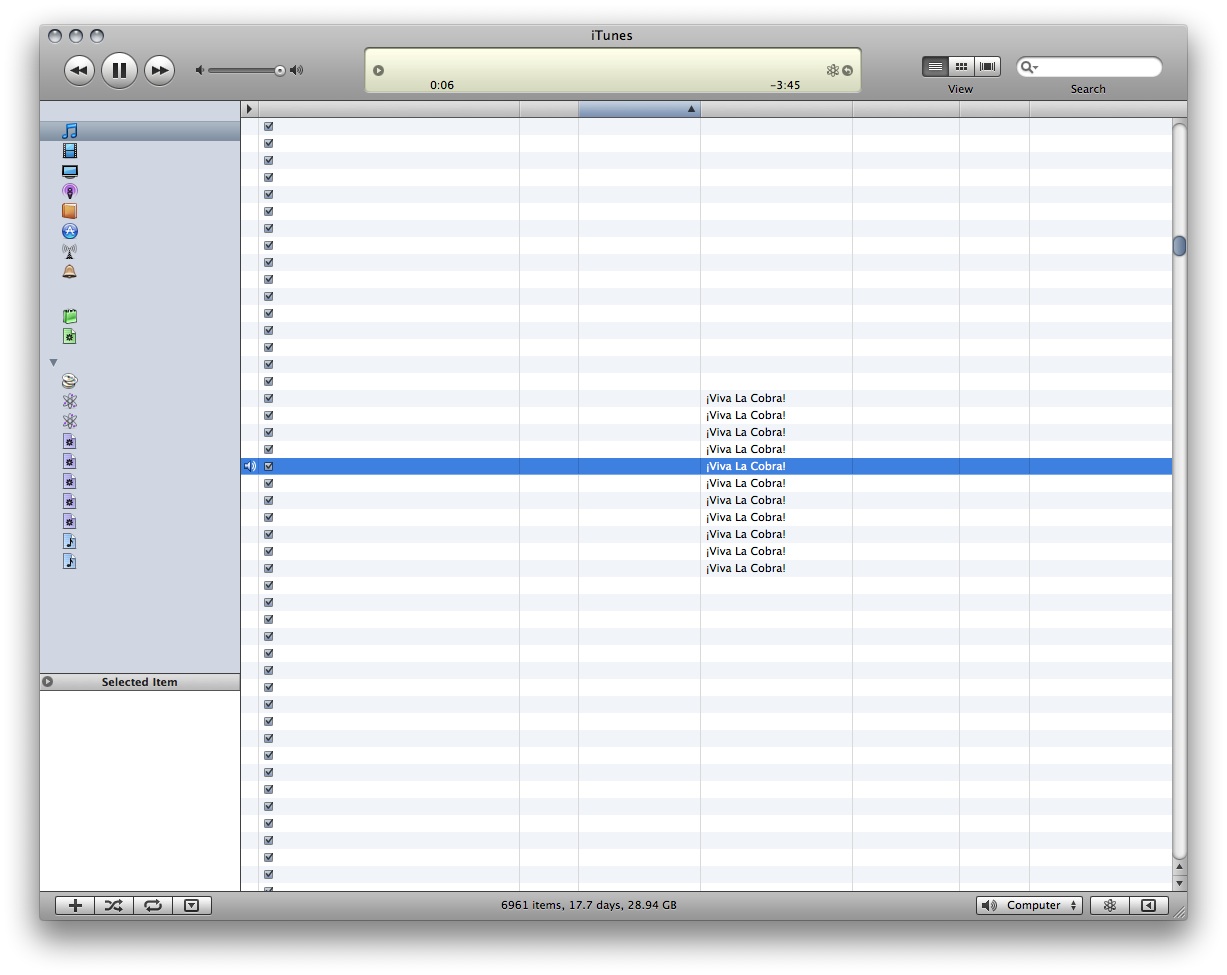The height and width of the screenshot is (975, 1227).
Task: Select the highlighted "¡Viva La Cobra!" album cell
Action: (776, 466)
